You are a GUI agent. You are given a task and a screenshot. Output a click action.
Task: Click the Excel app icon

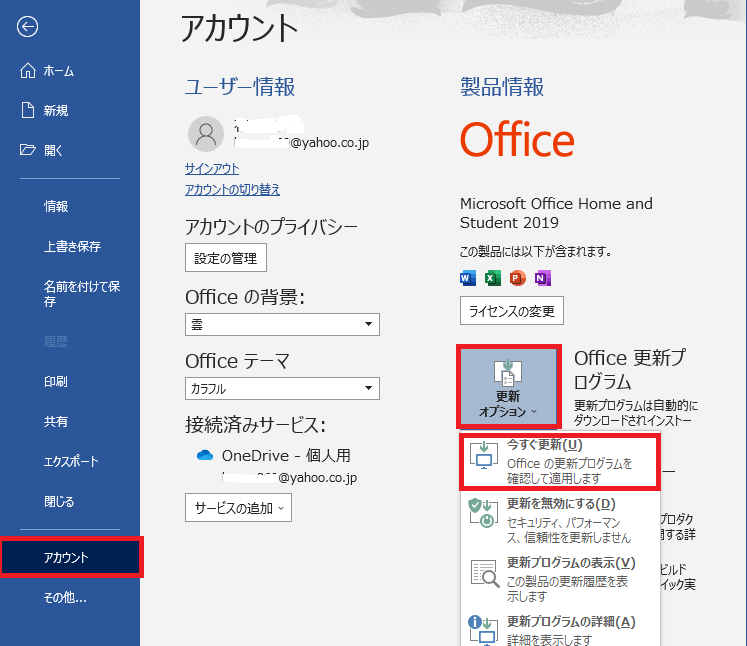493,278
